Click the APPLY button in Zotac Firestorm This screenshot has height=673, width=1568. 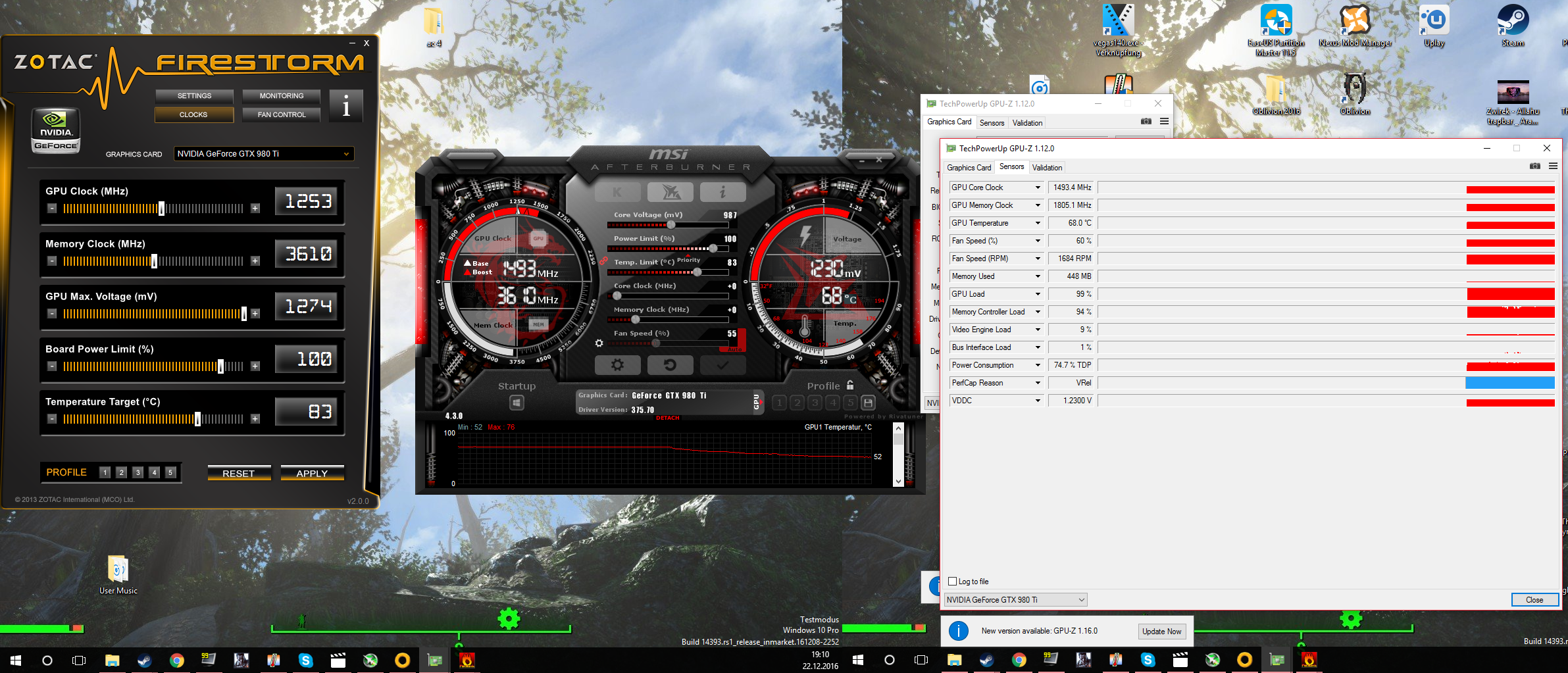click(x=312, y=473)
